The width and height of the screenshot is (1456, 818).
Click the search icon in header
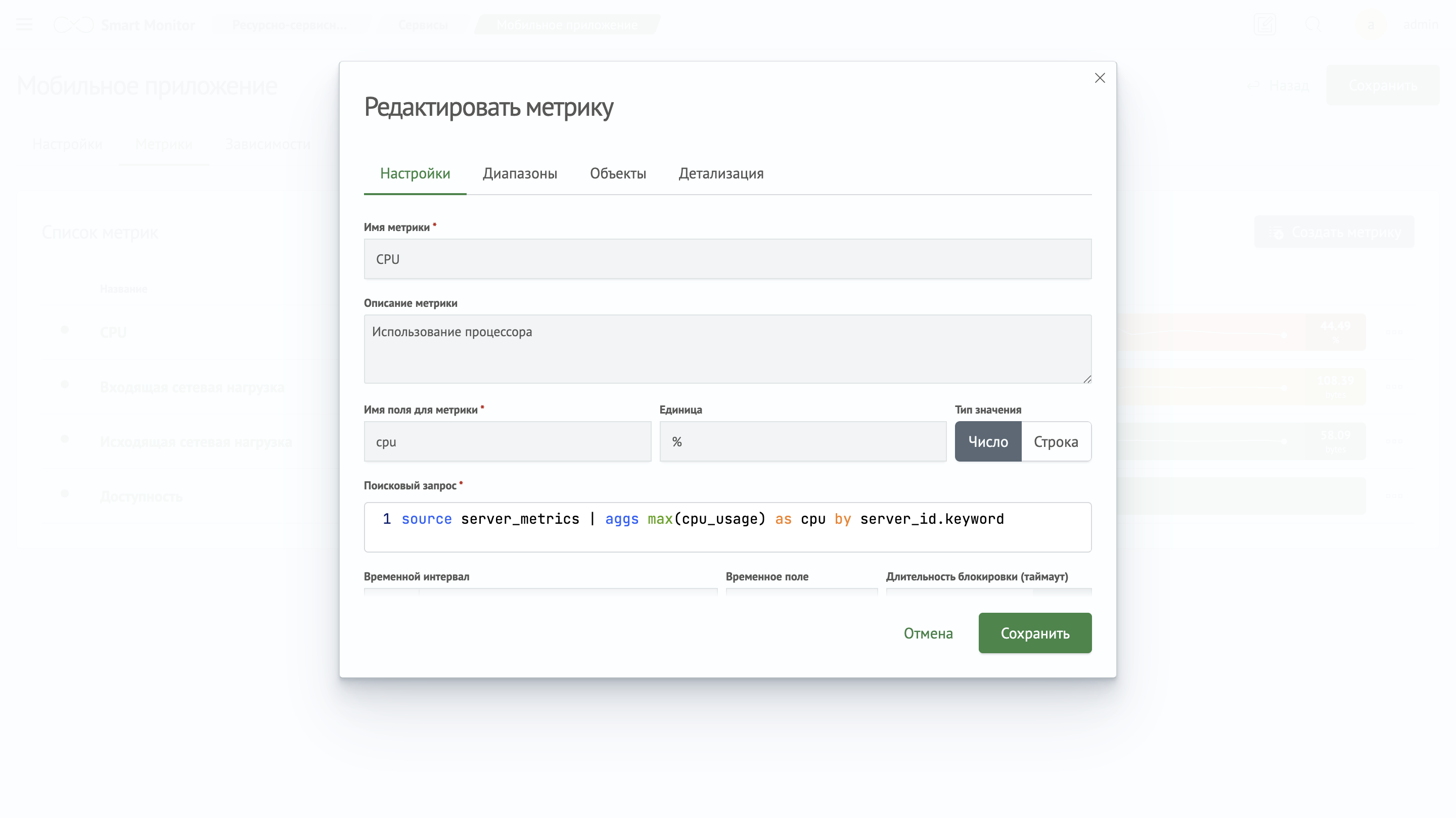[1313, 24]
